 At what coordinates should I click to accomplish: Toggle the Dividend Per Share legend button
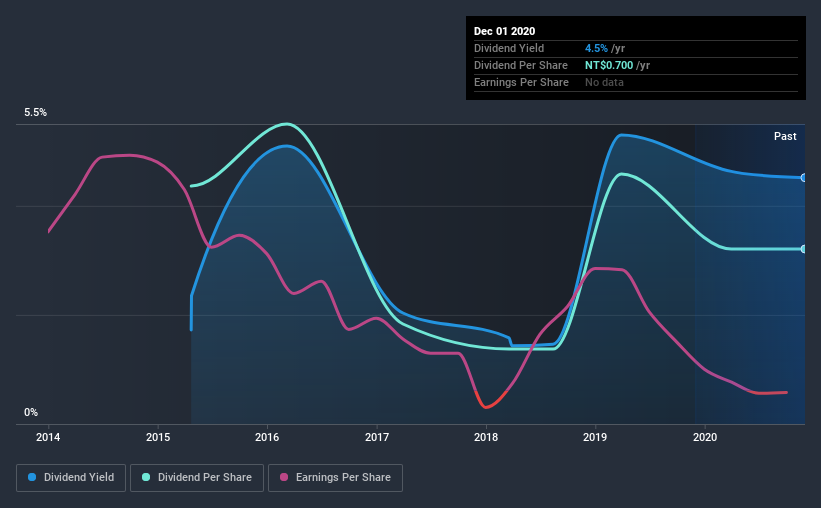tap(197, 478)
